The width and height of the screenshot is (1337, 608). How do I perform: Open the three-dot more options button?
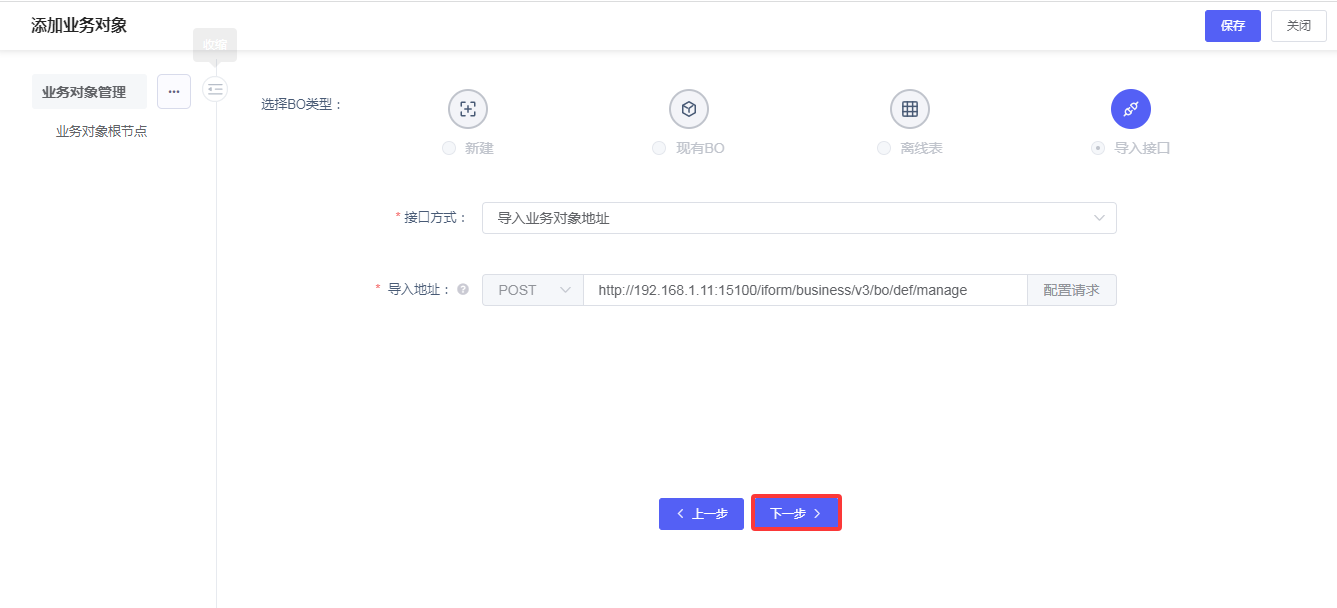[x=174, y=91]
